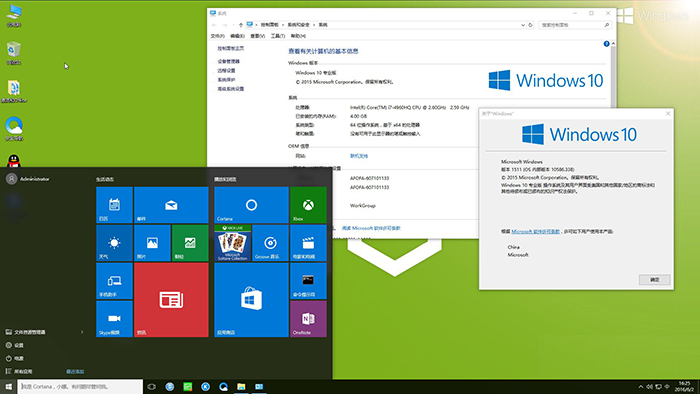Click the recently added link
Viewport: 700px width, 394px height.
(75, 371)
